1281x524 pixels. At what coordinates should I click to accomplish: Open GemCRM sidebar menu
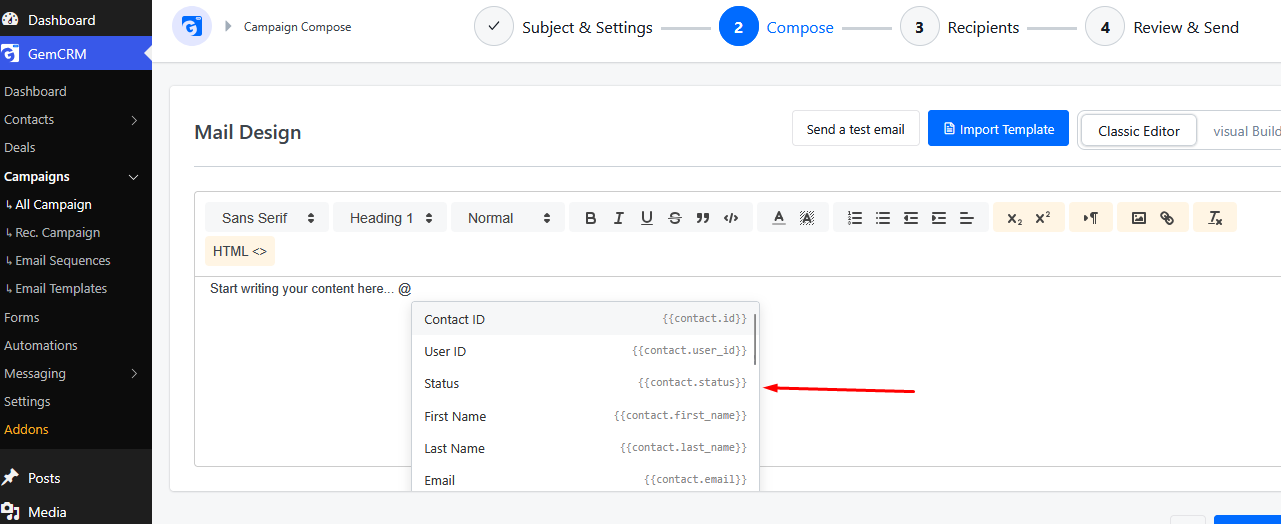76,54
